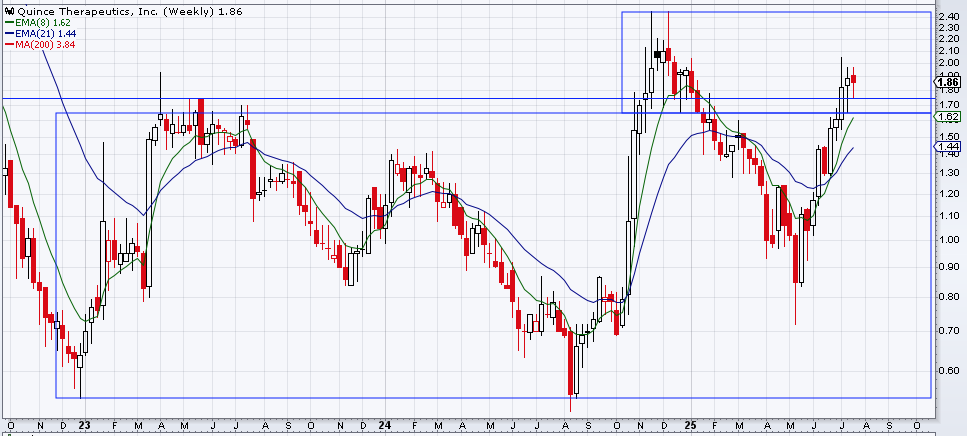
Task: Click the blue line swatch beside EMA(21)
Action: (x=9, y=33)
